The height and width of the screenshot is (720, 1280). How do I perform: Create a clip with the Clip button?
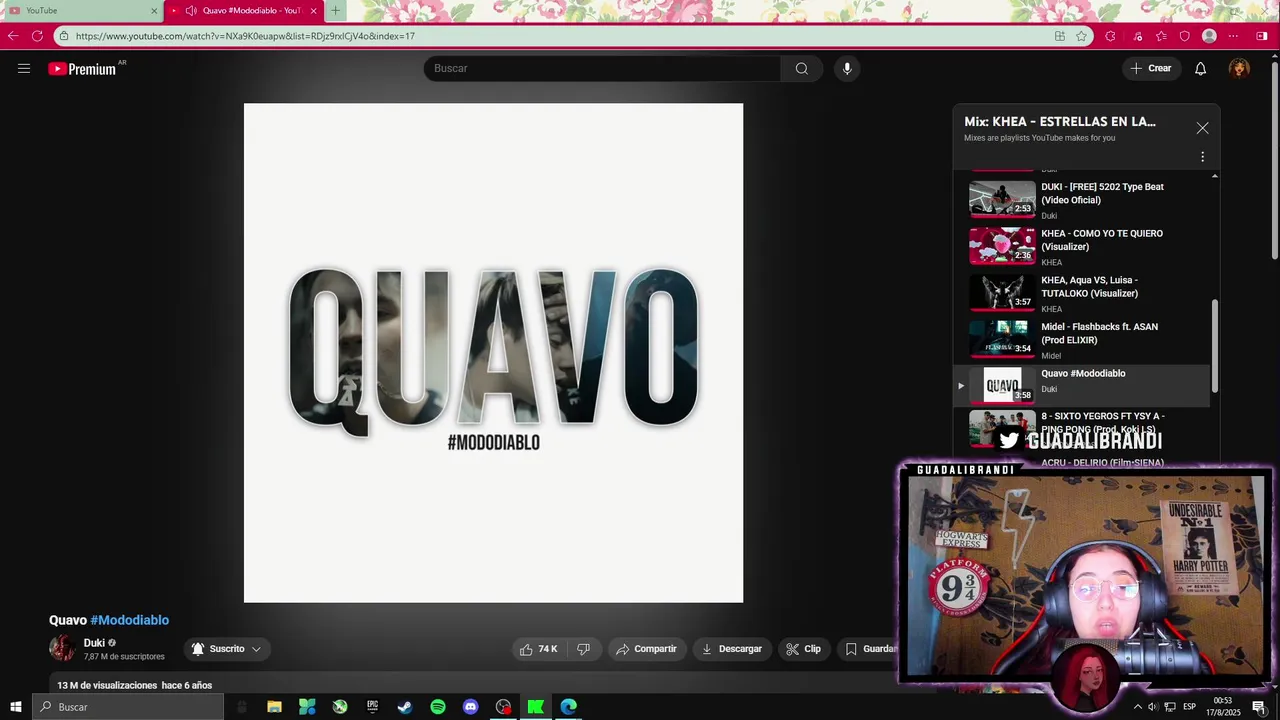click(804, 649)
